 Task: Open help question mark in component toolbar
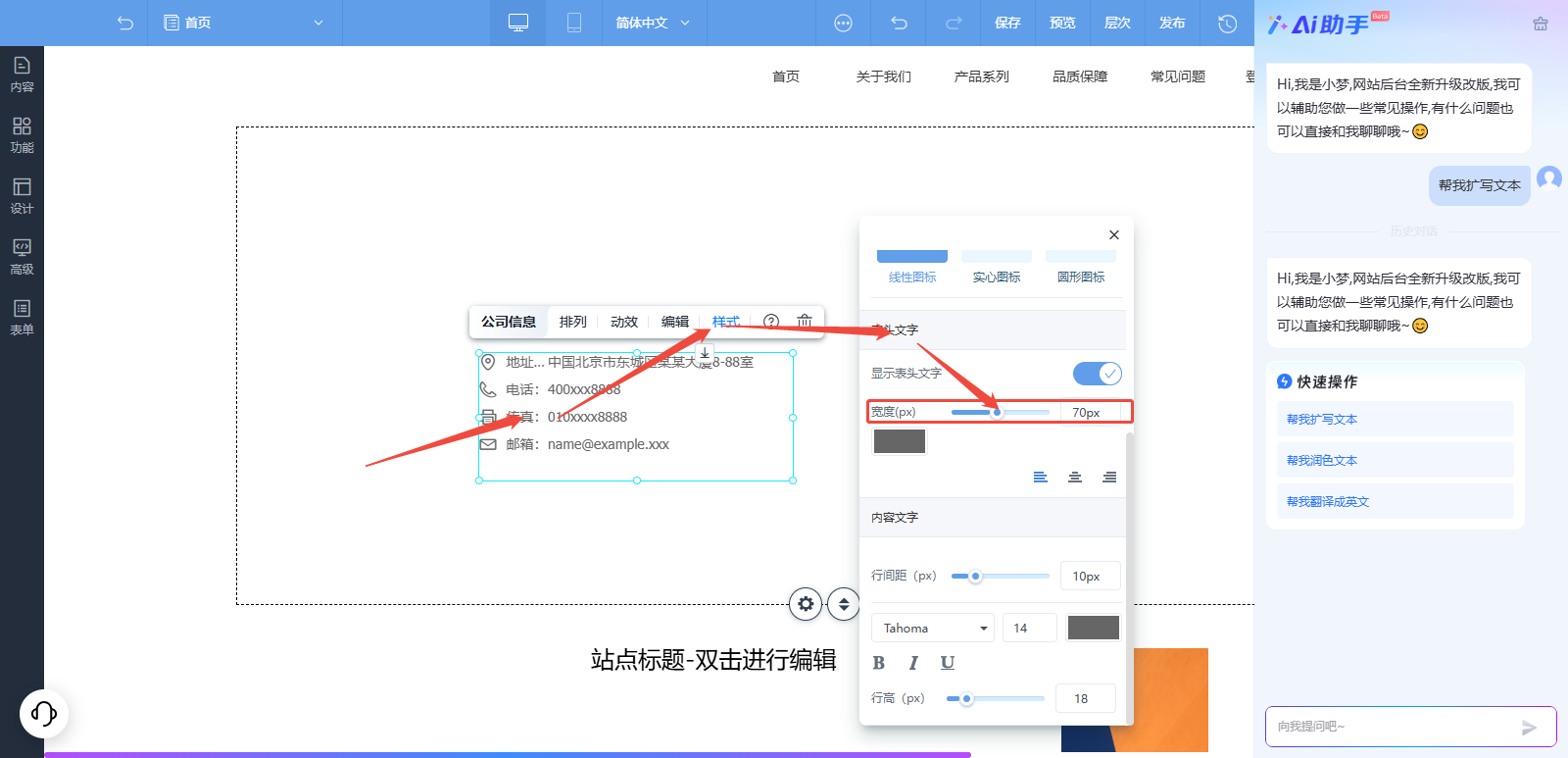click(771, 321)
